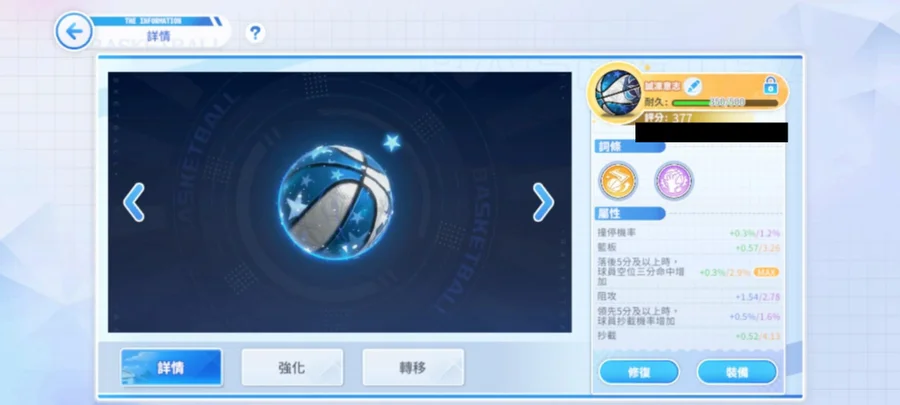Rename the ball with the pencil icon
Screen dimensions: 900x405
(x=693, y=87)
